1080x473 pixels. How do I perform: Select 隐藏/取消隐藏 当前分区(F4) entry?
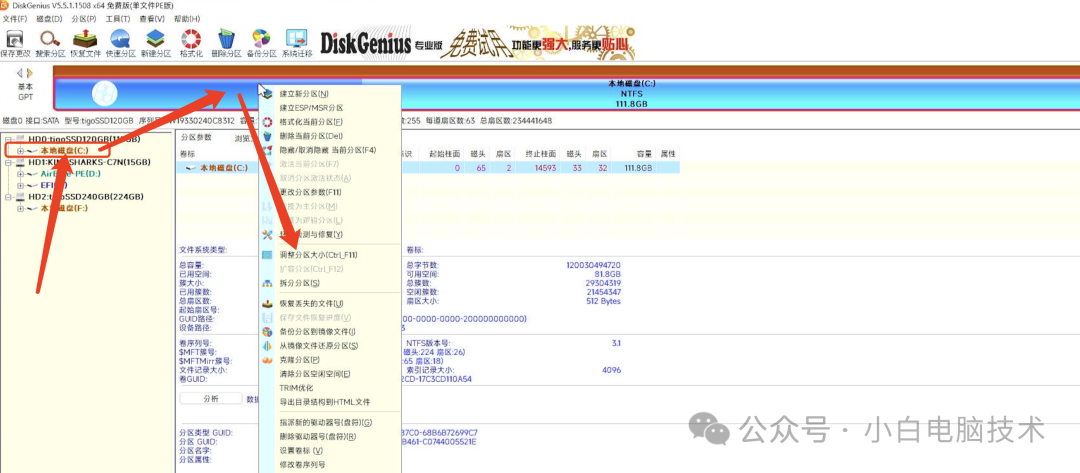tap(330, 150)
